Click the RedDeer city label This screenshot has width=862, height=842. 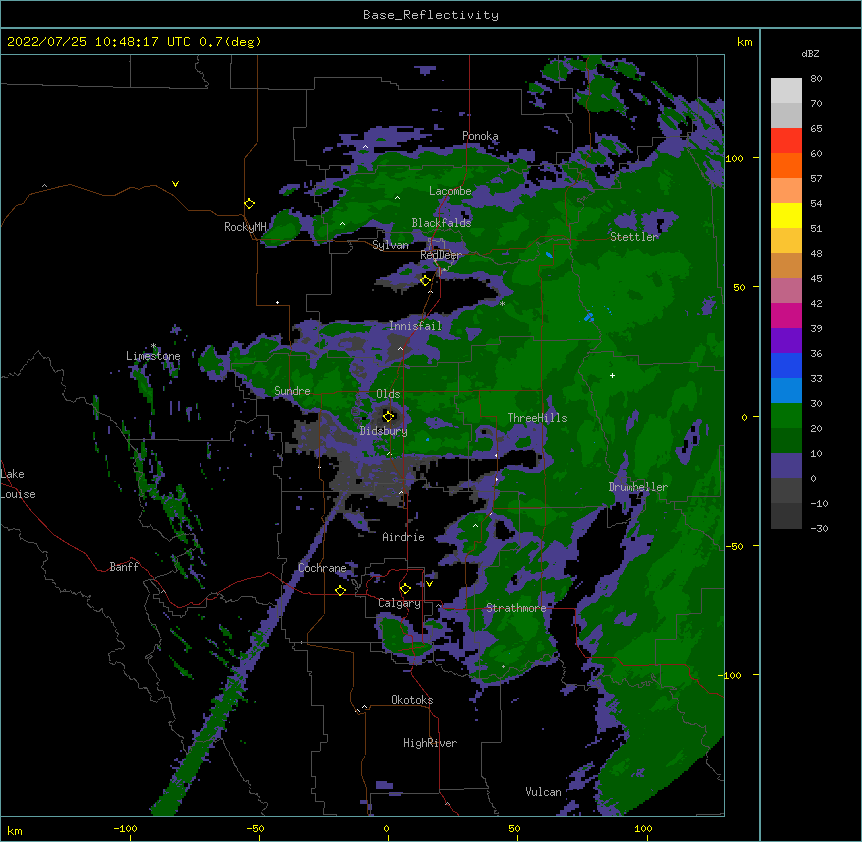tap(441, 255)
